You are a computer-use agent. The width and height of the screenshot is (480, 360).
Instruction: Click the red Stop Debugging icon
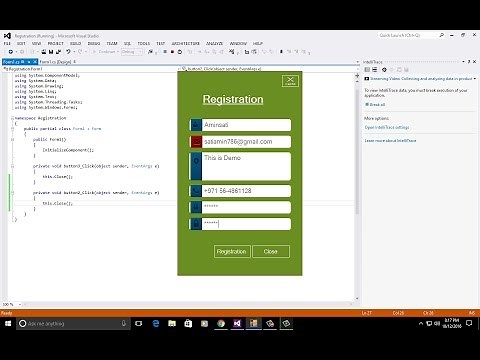(172, 52)
